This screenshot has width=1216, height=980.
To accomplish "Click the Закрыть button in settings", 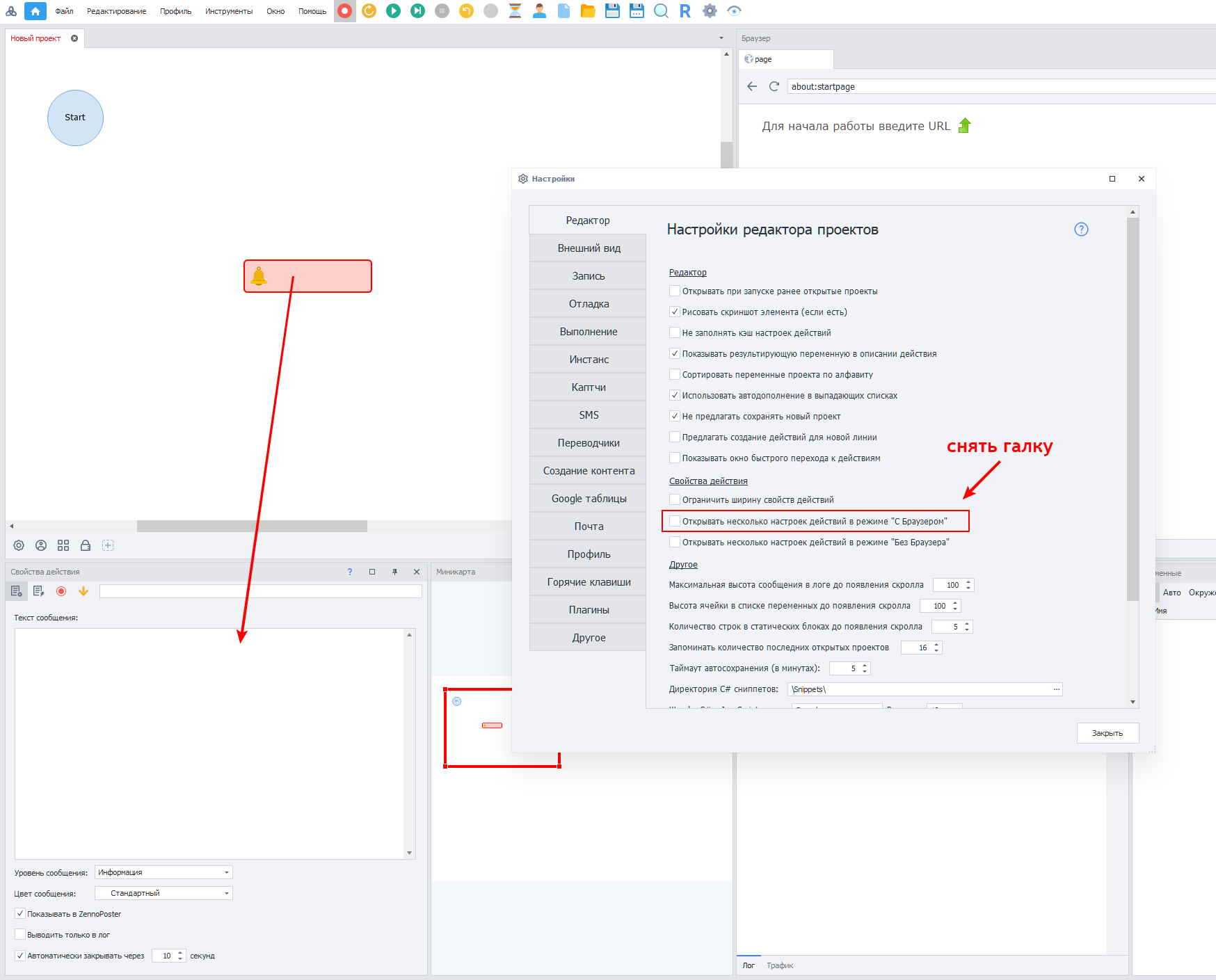I will coord(1107,733).
